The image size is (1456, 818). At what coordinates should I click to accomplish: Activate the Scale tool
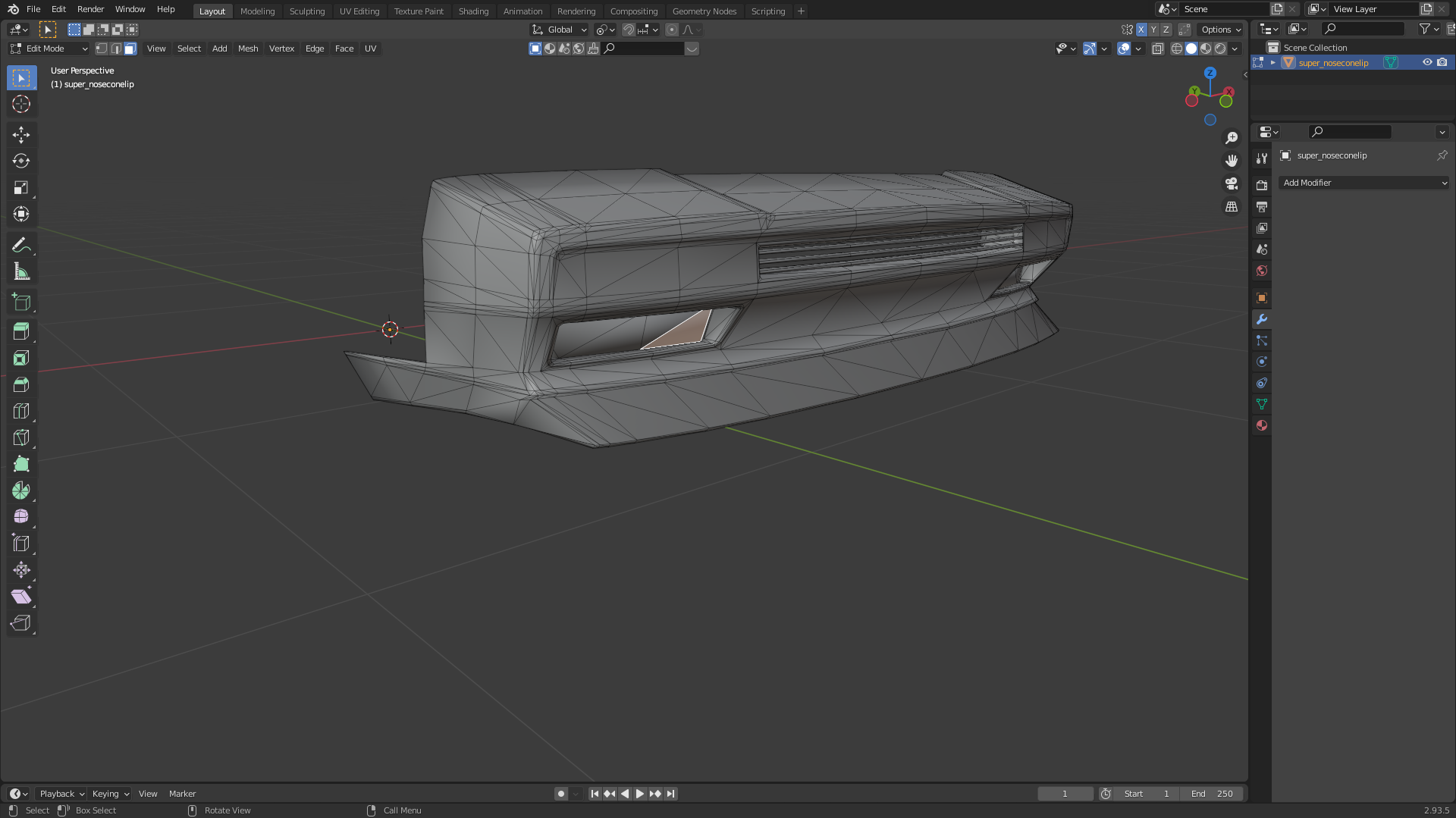pyautogui.click(x=21, y=188)
